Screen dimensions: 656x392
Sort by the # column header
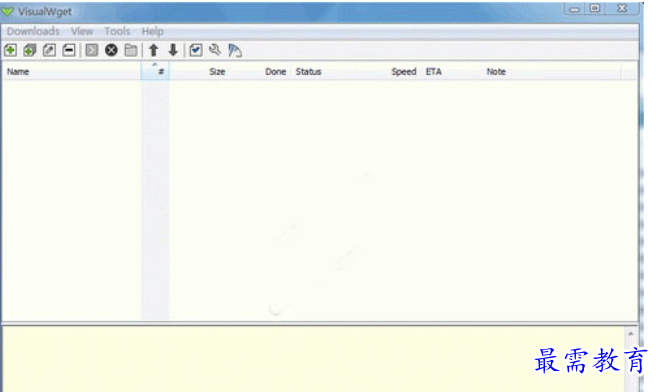(155, 72)
